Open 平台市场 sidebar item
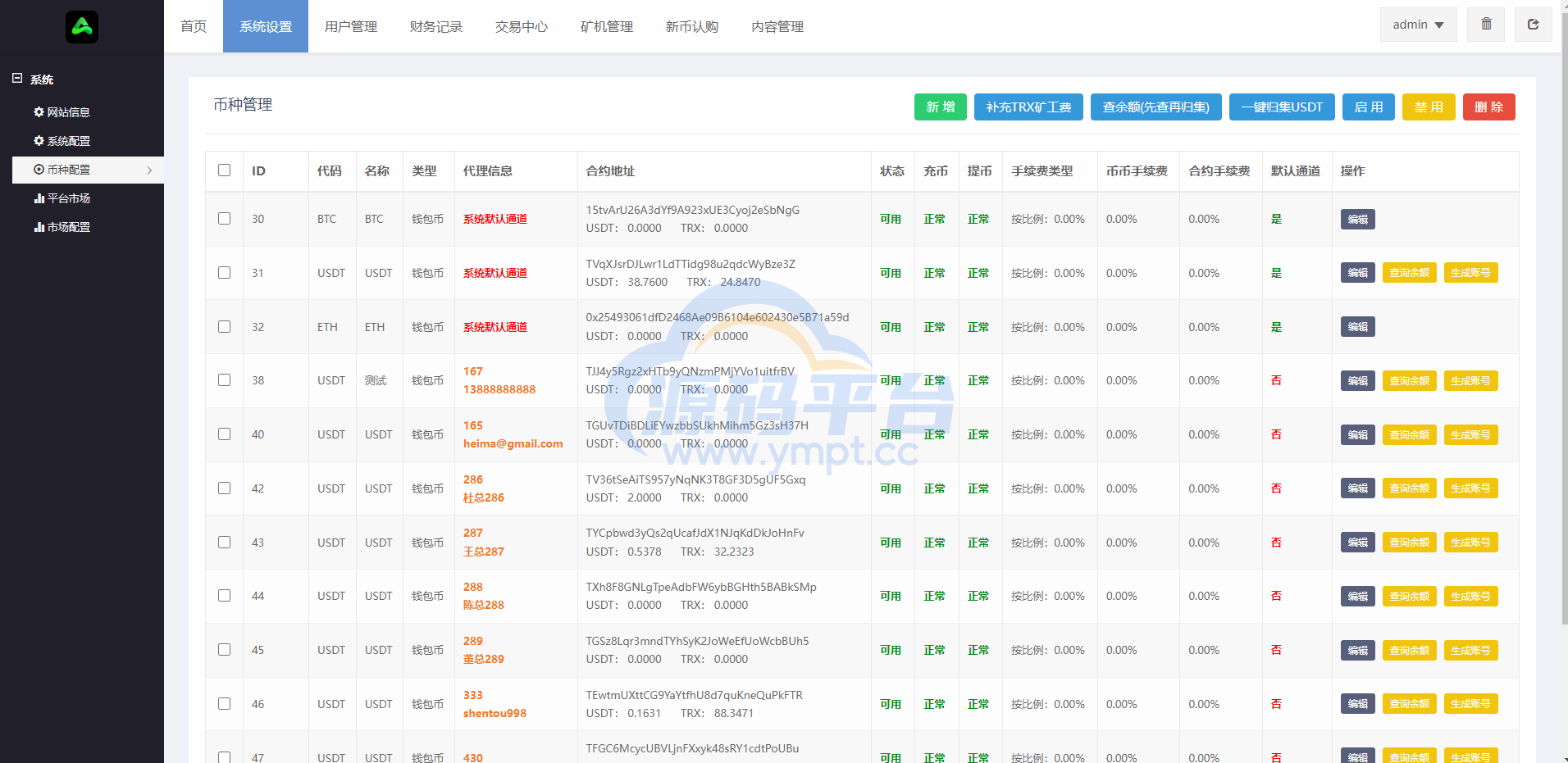This screenshot has height=763, width=1568. click(62, 198)
